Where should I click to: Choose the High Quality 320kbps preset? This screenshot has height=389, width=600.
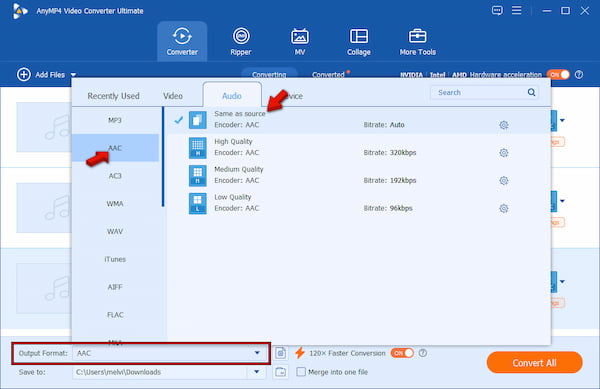pos(359,148)
